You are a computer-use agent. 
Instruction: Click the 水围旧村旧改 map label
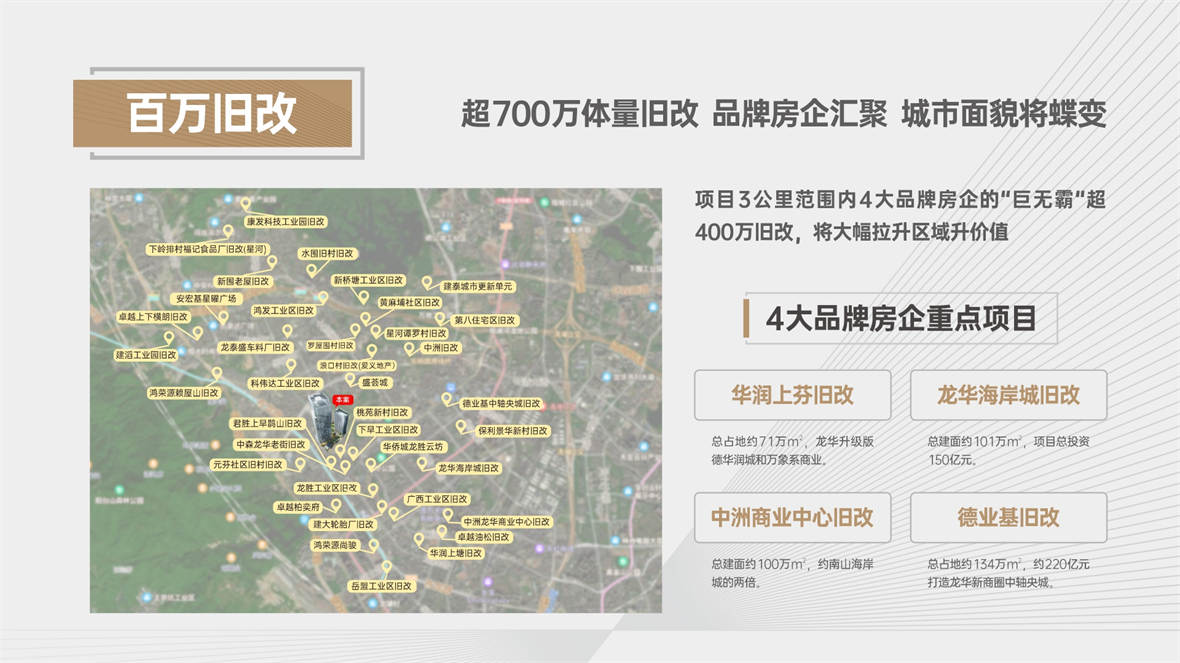click(x=327, y=254)
